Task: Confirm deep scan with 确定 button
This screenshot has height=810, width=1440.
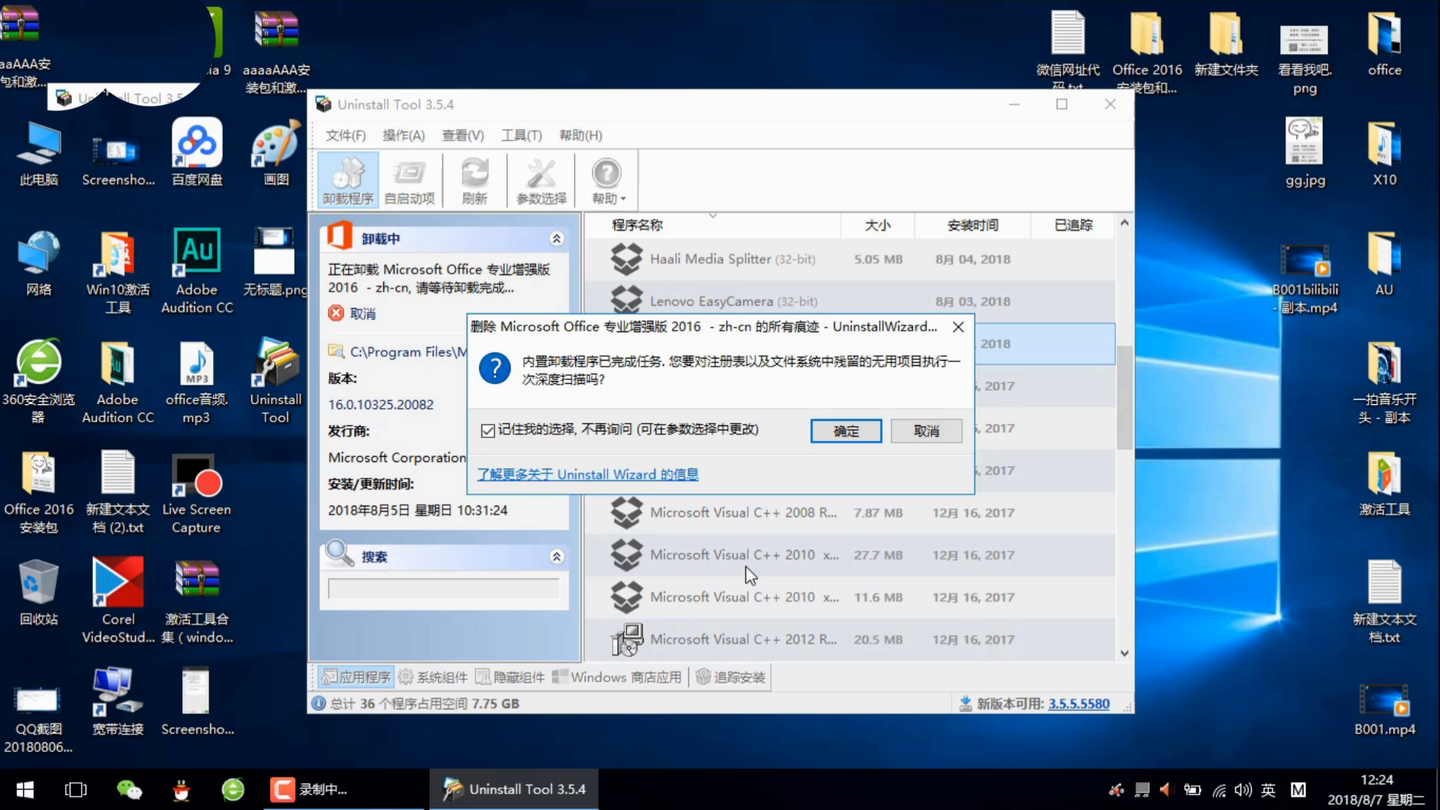Action: [846, 431]
